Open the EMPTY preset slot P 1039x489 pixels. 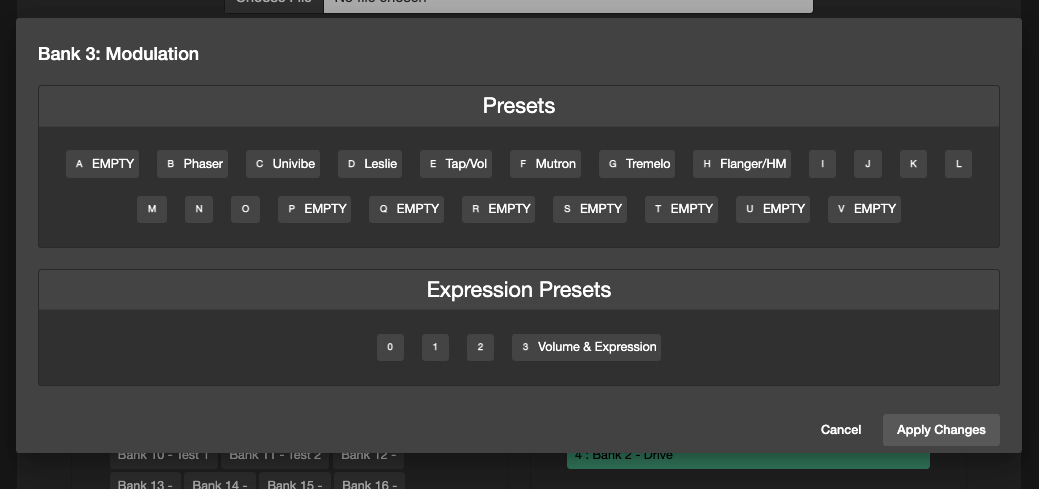(x=314, y=209)
